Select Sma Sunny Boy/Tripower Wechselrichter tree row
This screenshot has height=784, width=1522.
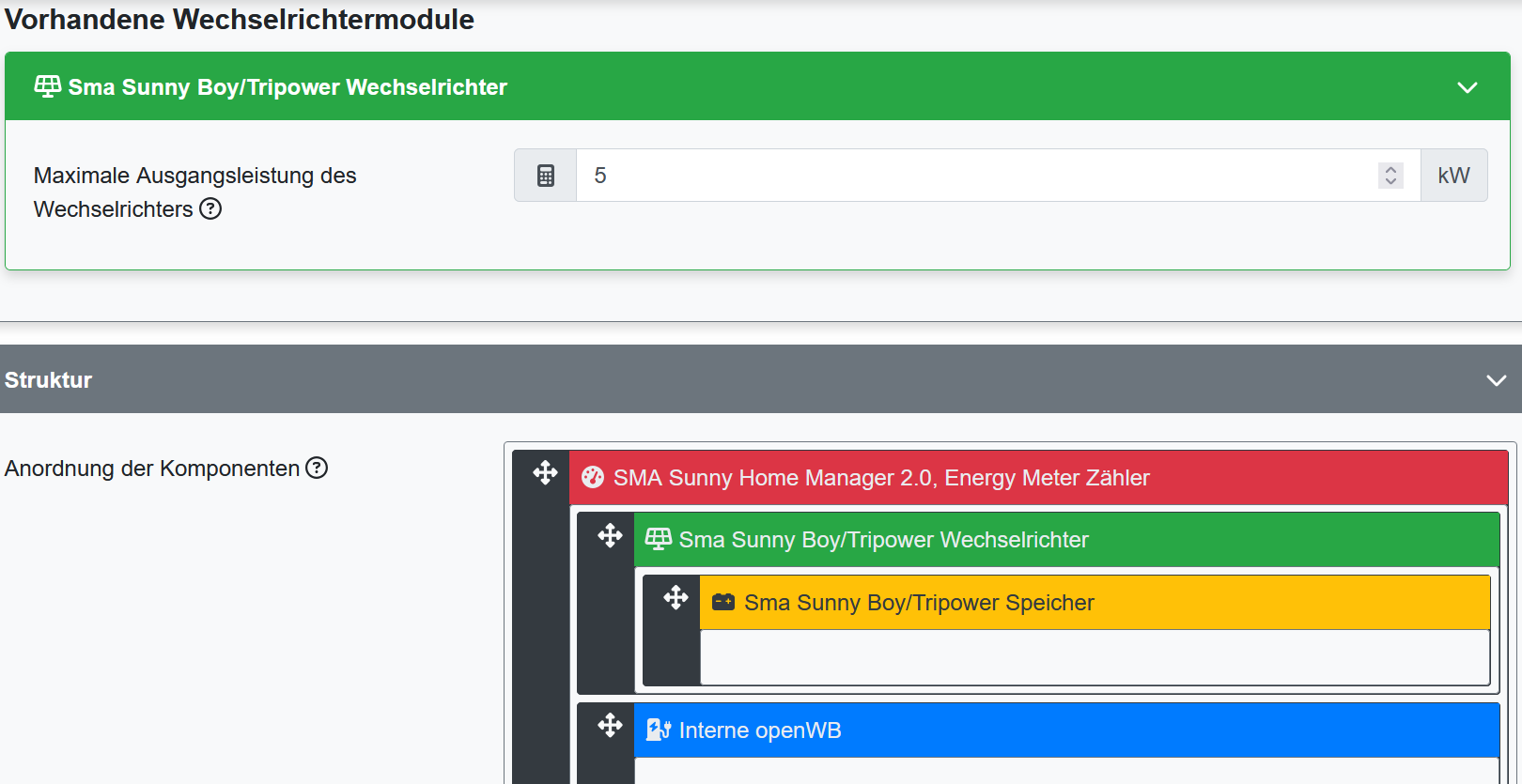(x=1066, y=540)
